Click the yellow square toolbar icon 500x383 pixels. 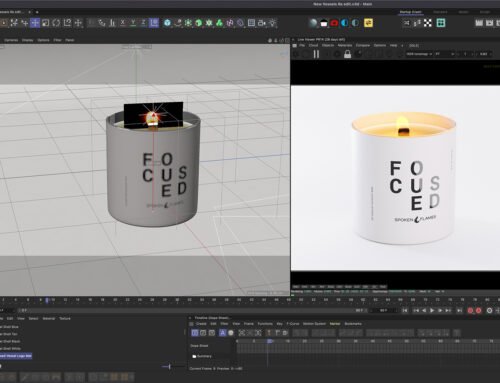point(368,23)
